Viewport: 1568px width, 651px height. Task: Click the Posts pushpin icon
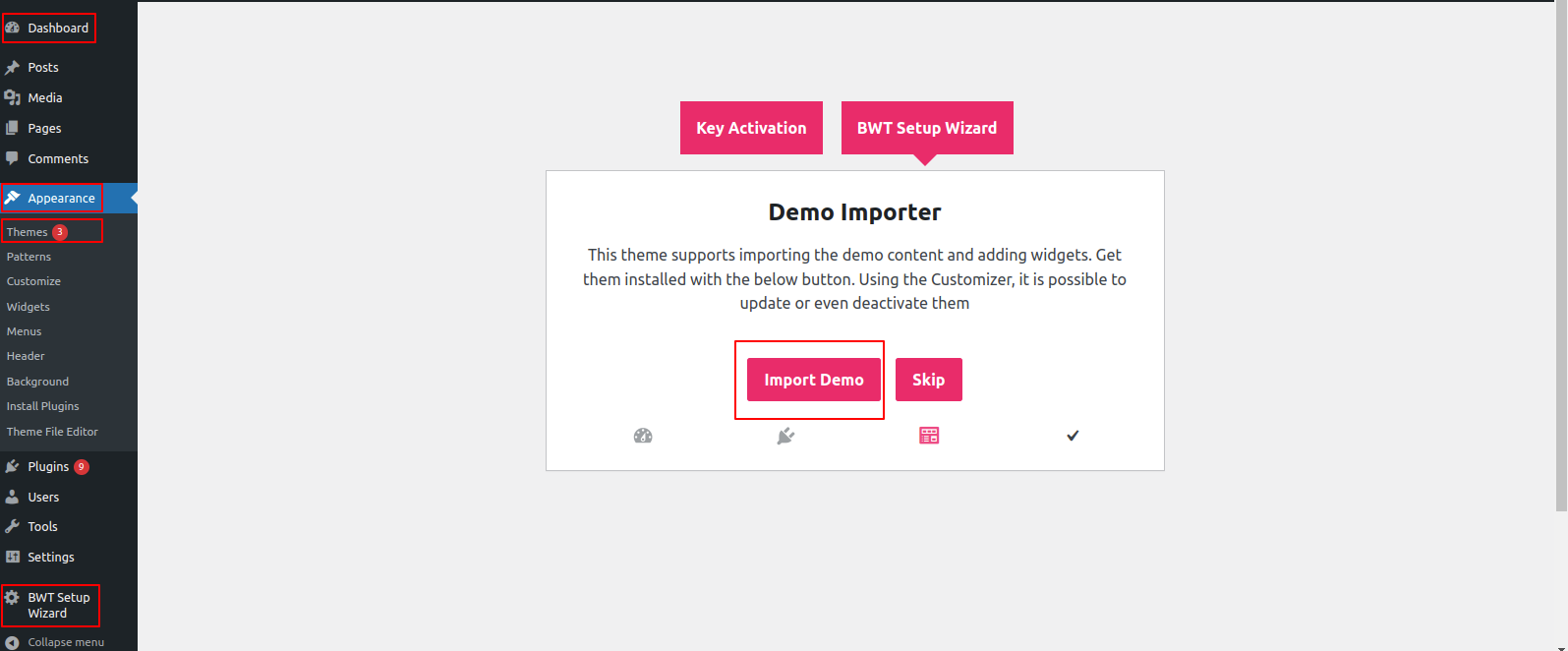pos(13,68)
